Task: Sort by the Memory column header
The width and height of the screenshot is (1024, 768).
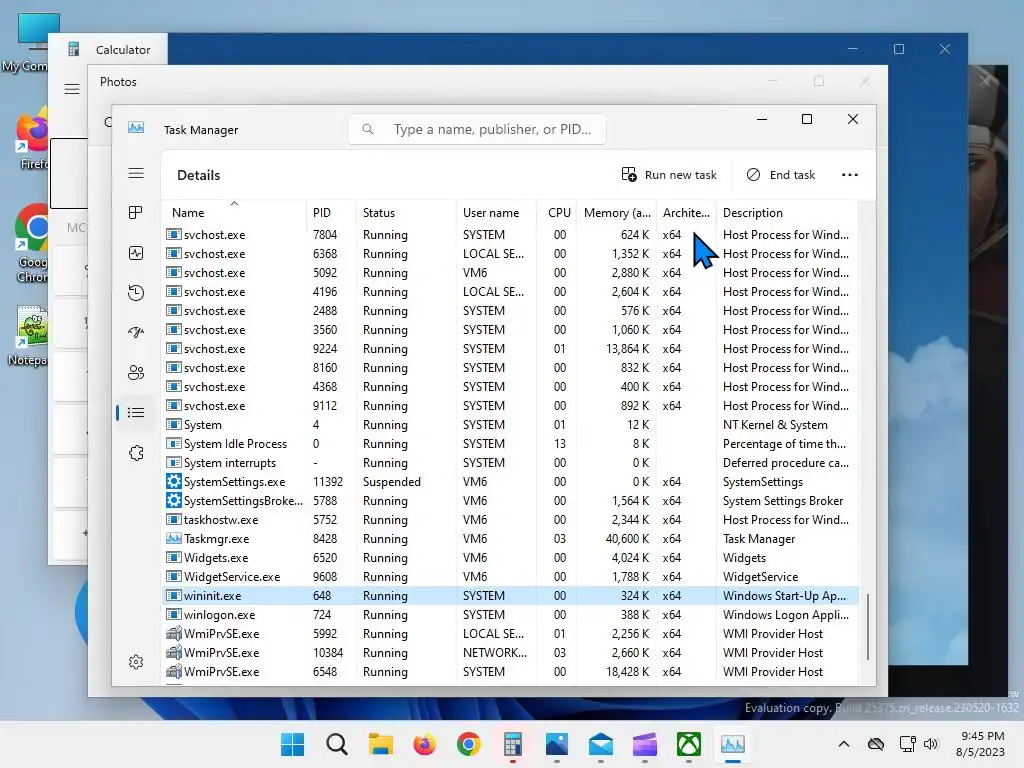Action: pos(616,212)
